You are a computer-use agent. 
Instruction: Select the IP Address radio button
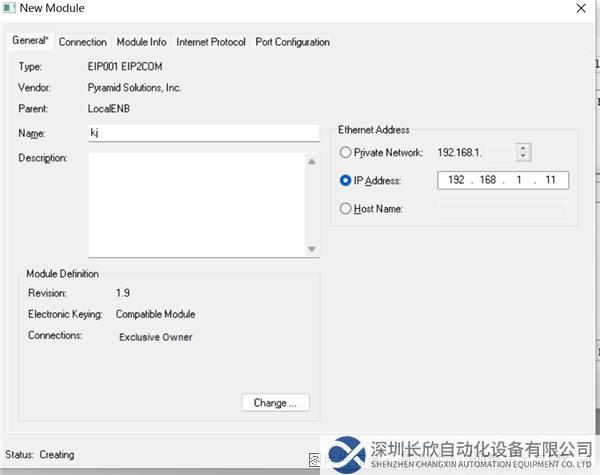[346, 181]
